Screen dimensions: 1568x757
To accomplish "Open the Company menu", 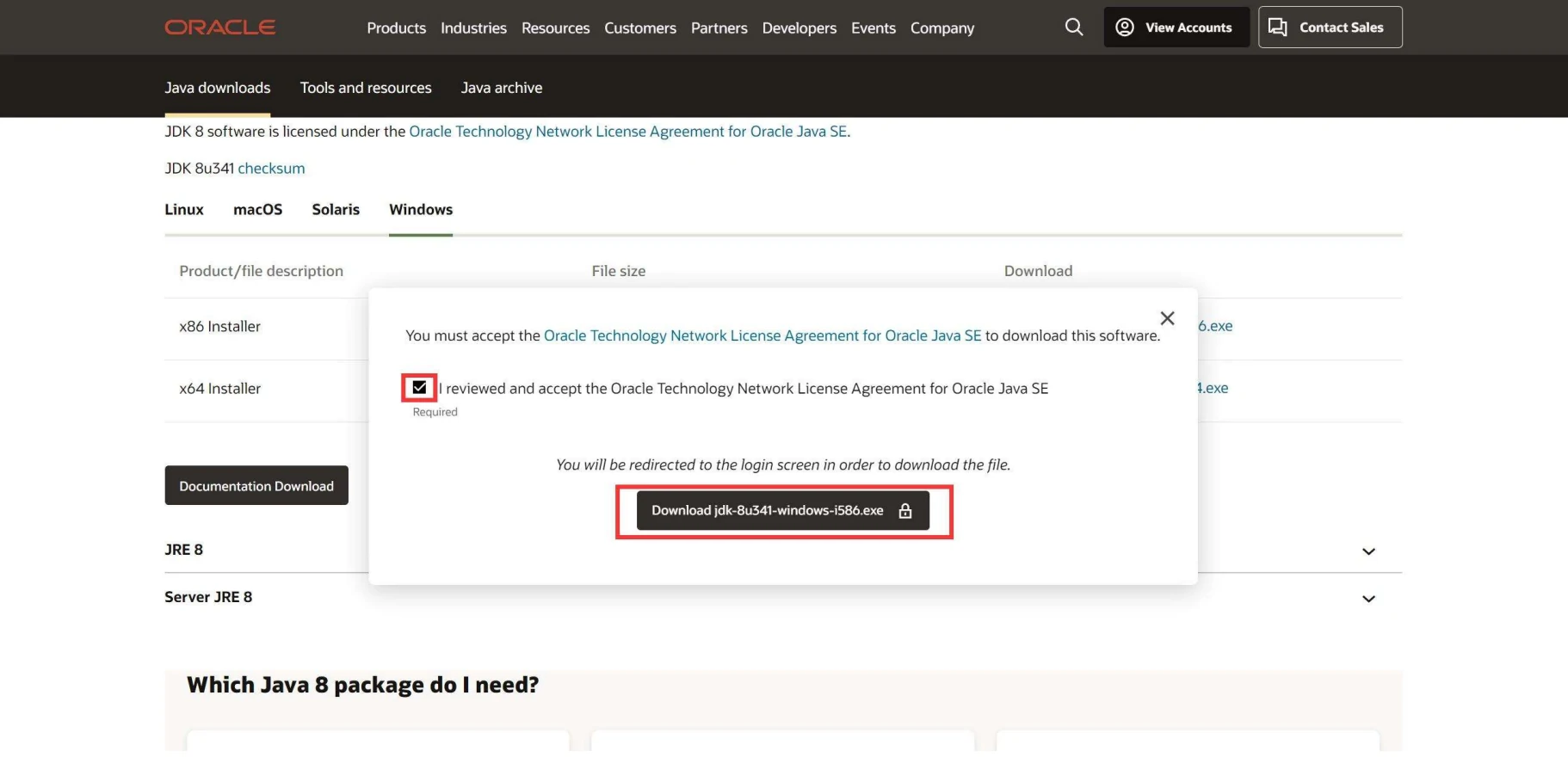I will click(942, 28).
